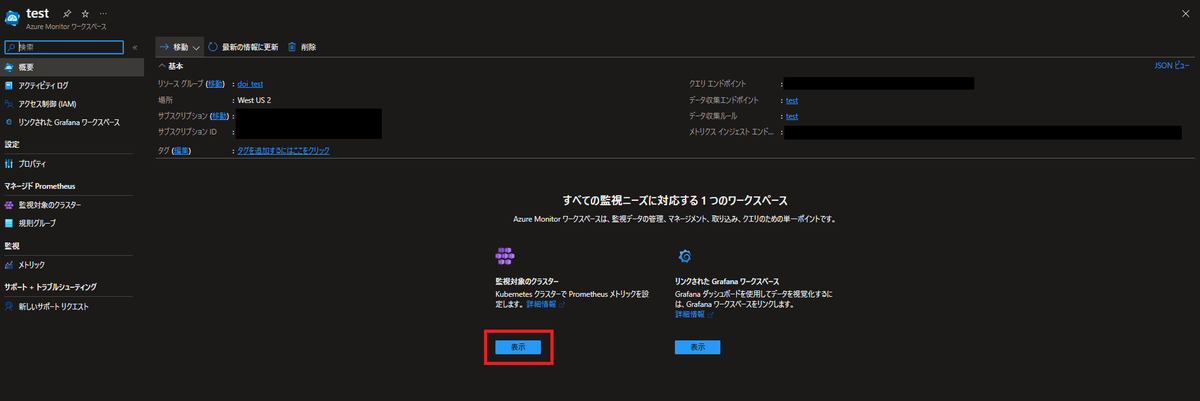Image resolution: width=1200 pixels, height=401 pixels.
Task: Open リンクされた Grafana ワークスペース in sidebar
Action: pyautogui.click(x=71, y=122)
